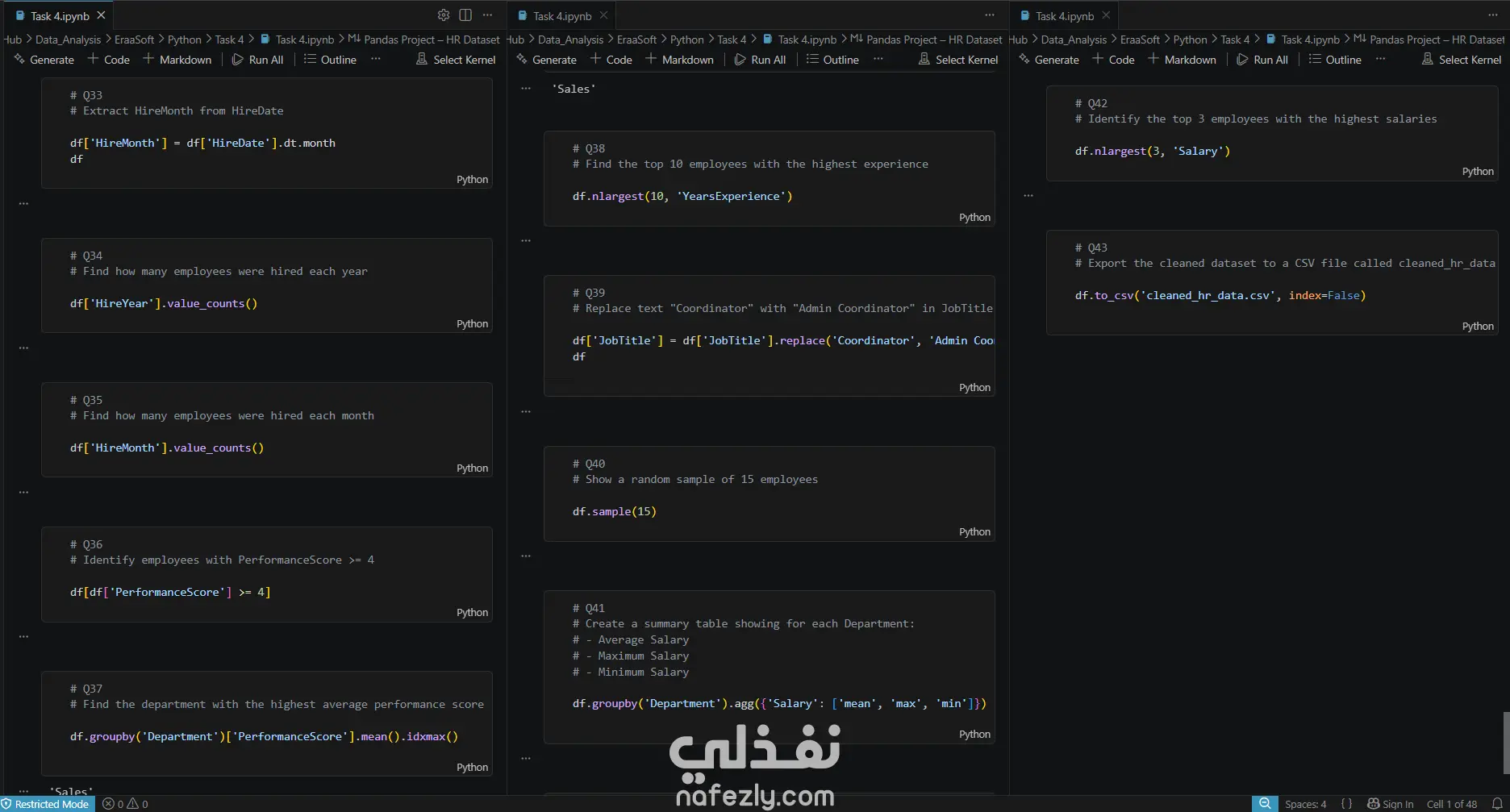Add a Code cell in the Q42 pane

click(1113, 60)
